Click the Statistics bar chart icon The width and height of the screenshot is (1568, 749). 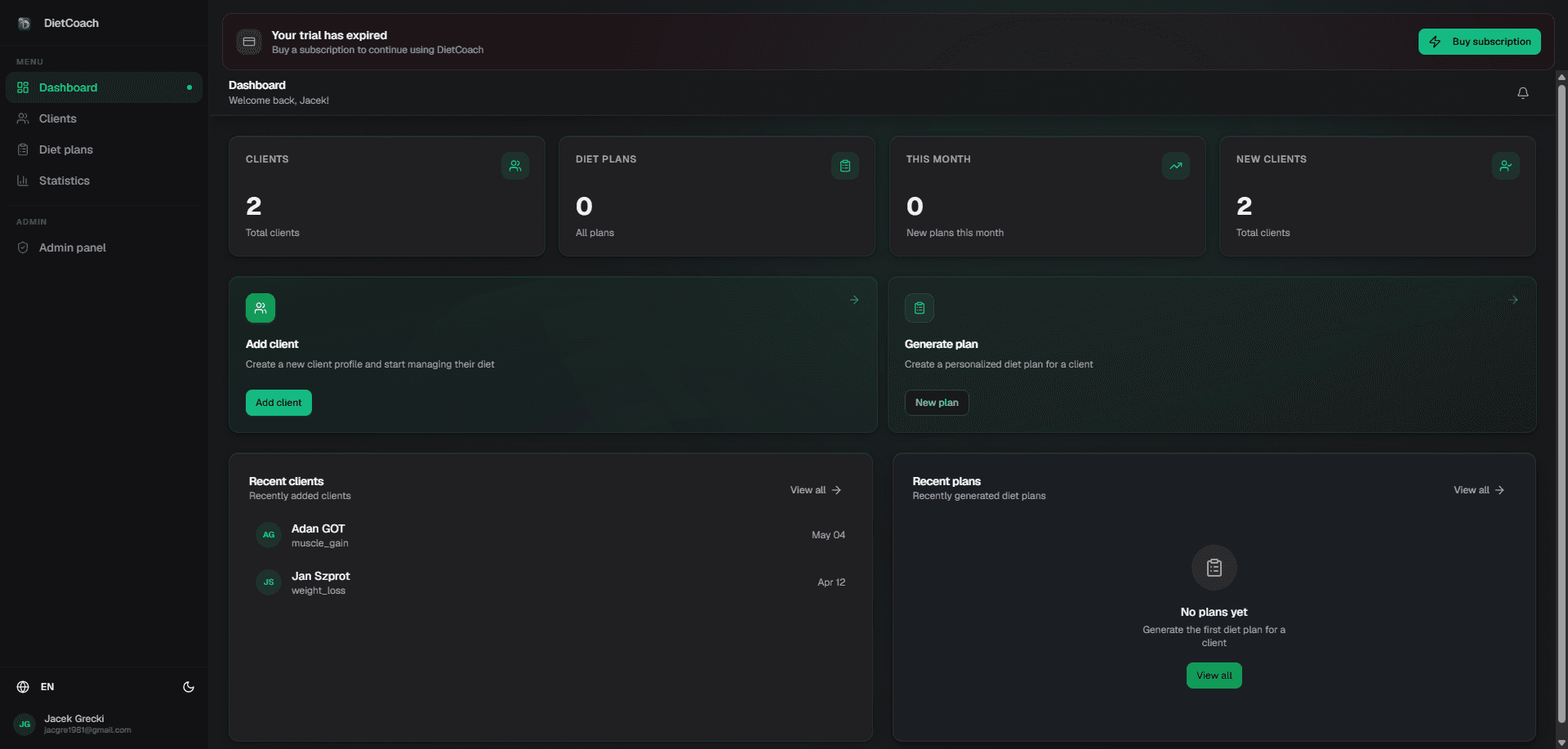click(x=23, y=181)
